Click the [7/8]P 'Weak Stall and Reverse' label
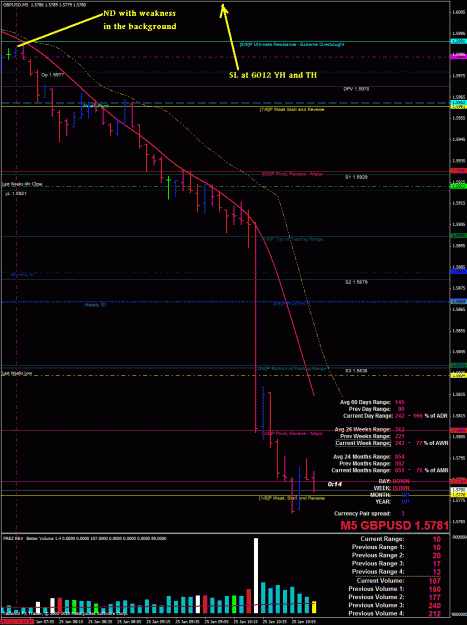 click(292, 109)
